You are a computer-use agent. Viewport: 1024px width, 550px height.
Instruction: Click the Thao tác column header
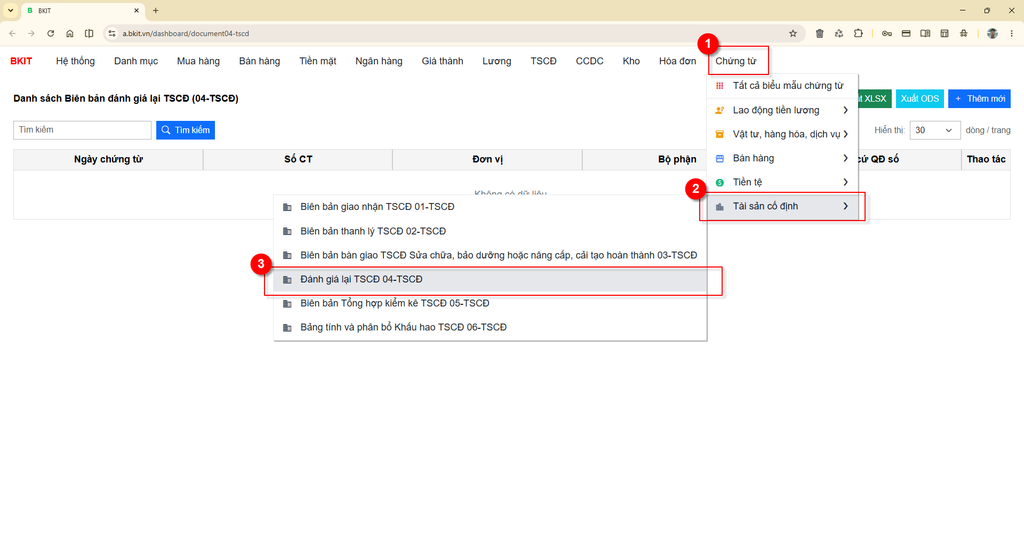[x=985, y=159]
